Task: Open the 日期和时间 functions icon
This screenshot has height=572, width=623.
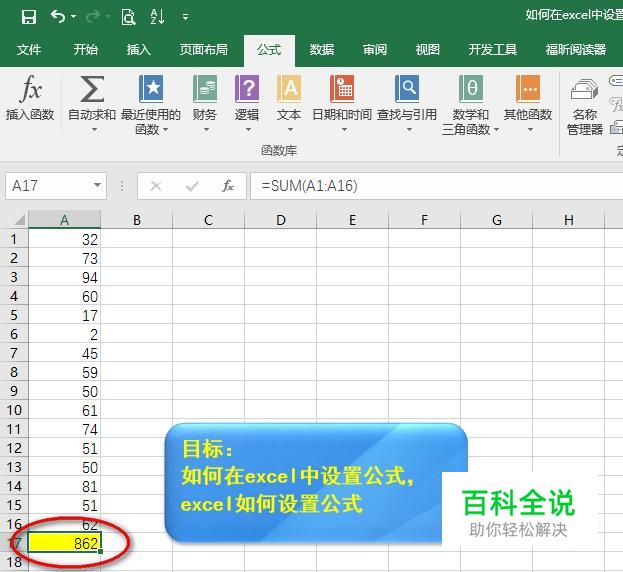Action: pos(342,89)
